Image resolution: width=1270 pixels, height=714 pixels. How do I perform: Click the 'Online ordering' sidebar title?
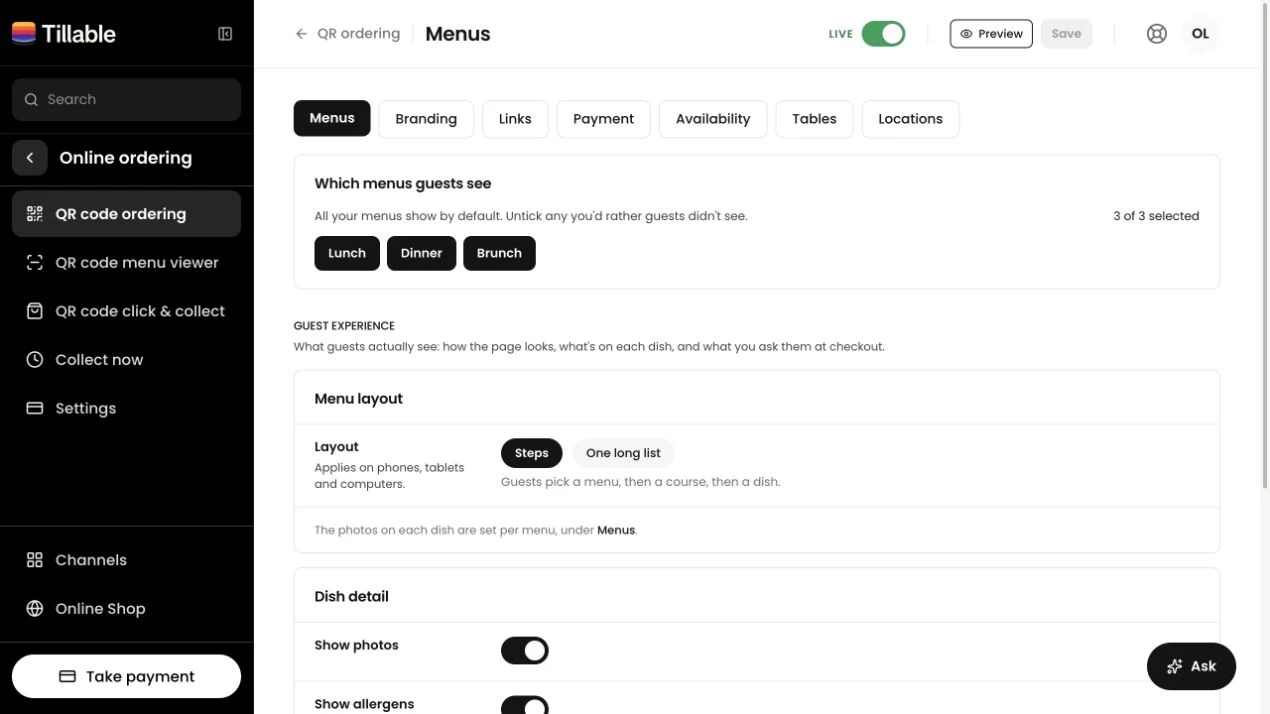click(x=126, y=158)
